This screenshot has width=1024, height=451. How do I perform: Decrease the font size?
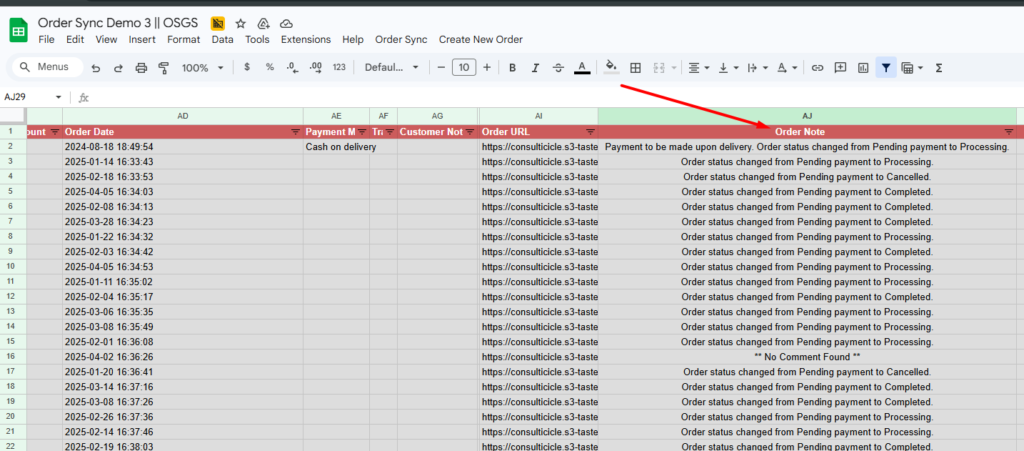[x=441, y=67]
